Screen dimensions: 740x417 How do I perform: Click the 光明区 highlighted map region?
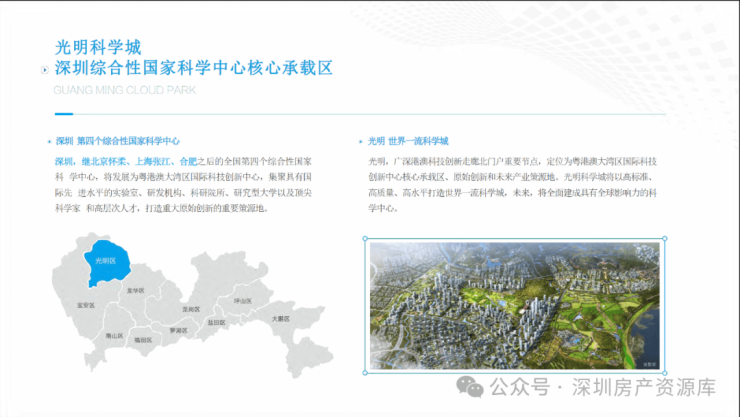pos(107,262)
